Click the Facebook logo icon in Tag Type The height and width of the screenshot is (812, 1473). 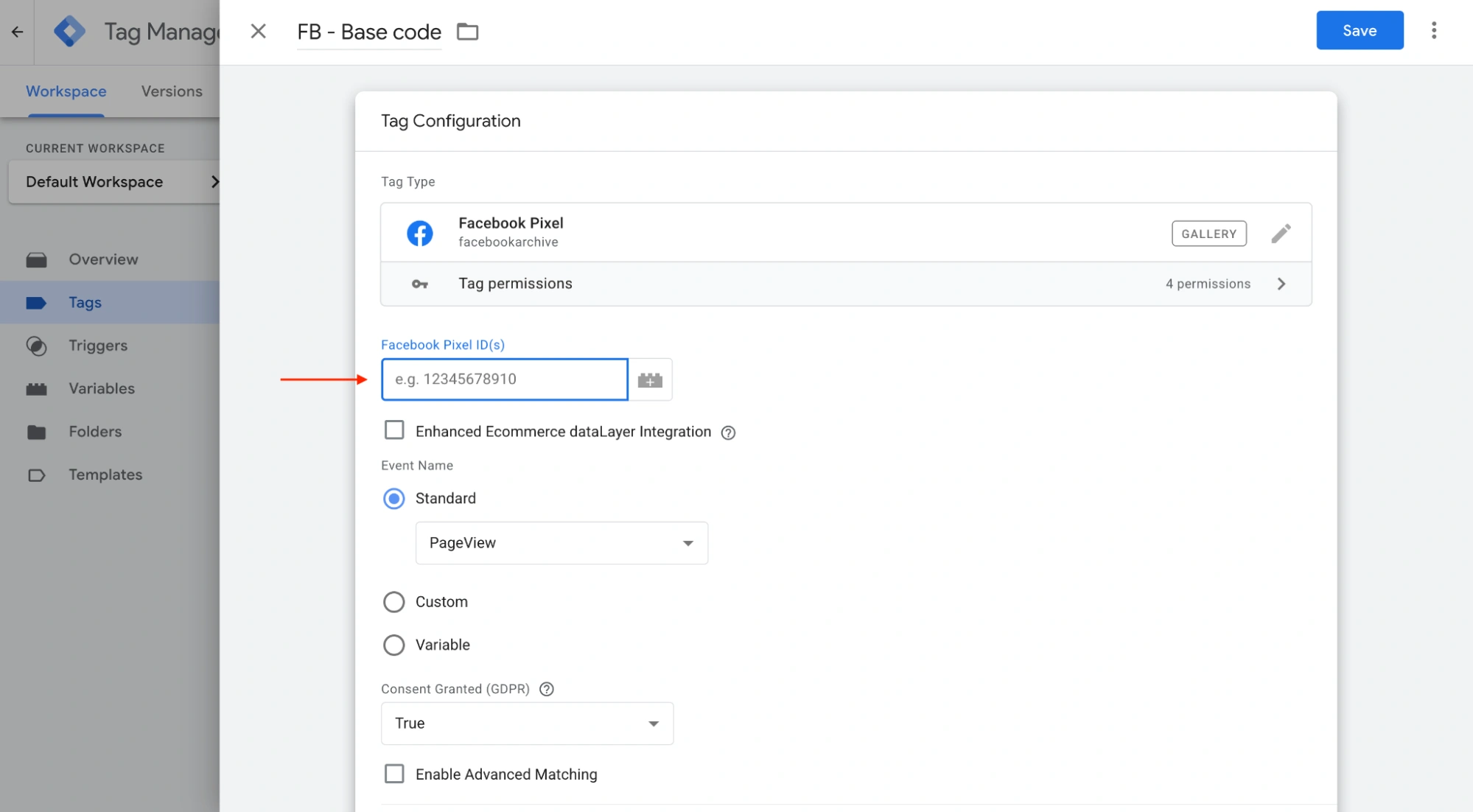click(420, 234)
